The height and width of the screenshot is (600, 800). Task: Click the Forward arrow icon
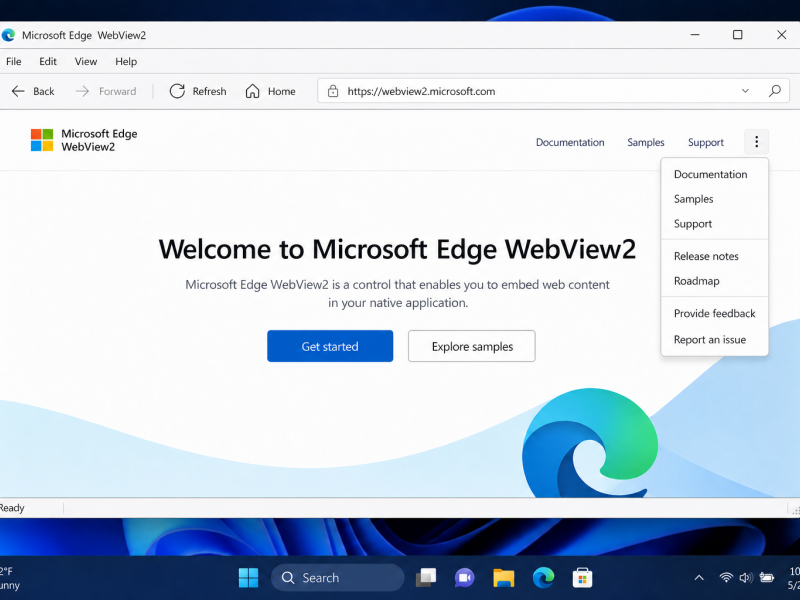pyautogui.click(x=82, y=91)
